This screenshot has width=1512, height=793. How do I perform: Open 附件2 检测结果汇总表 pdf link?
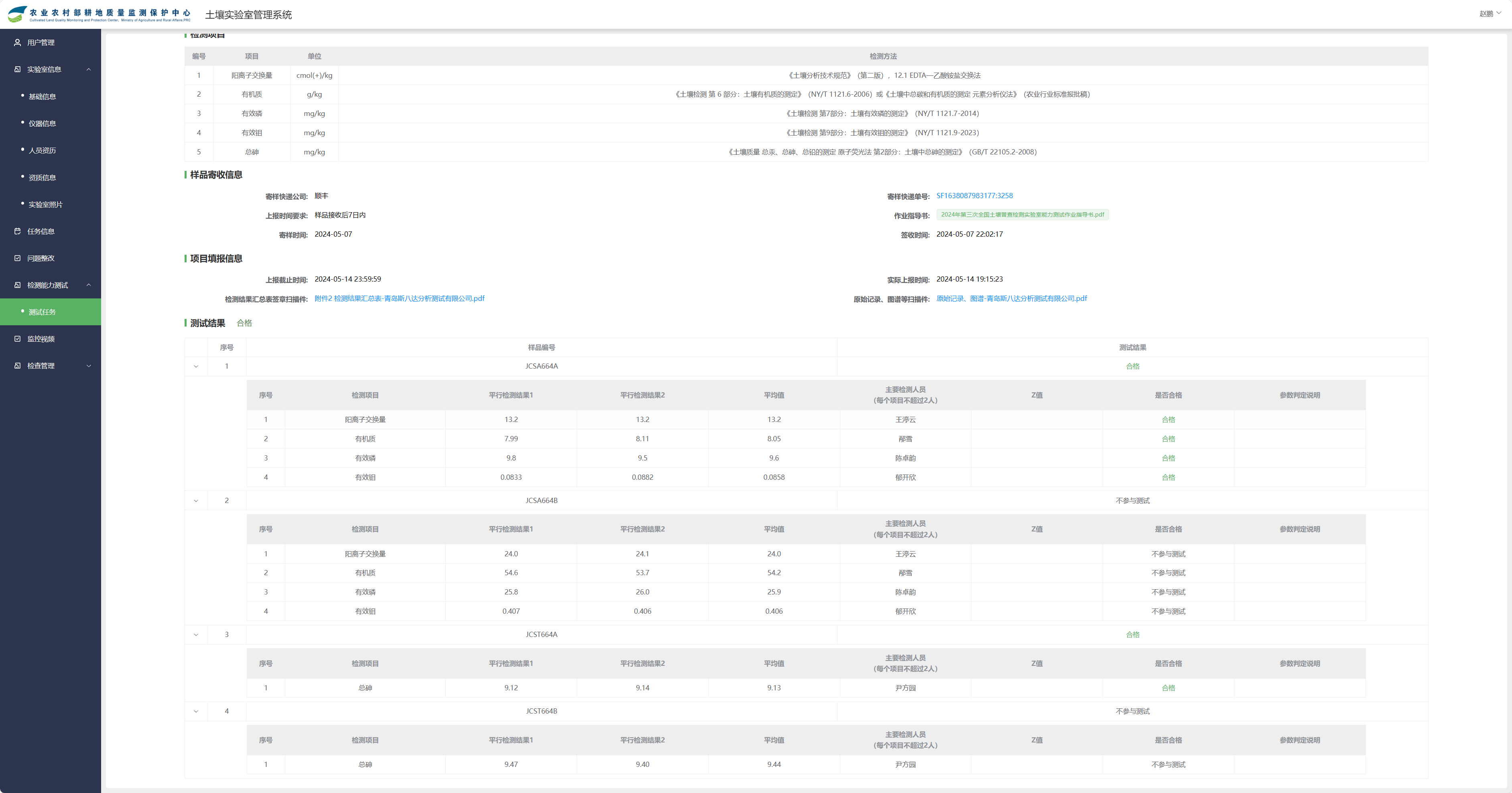pos(400,298)
